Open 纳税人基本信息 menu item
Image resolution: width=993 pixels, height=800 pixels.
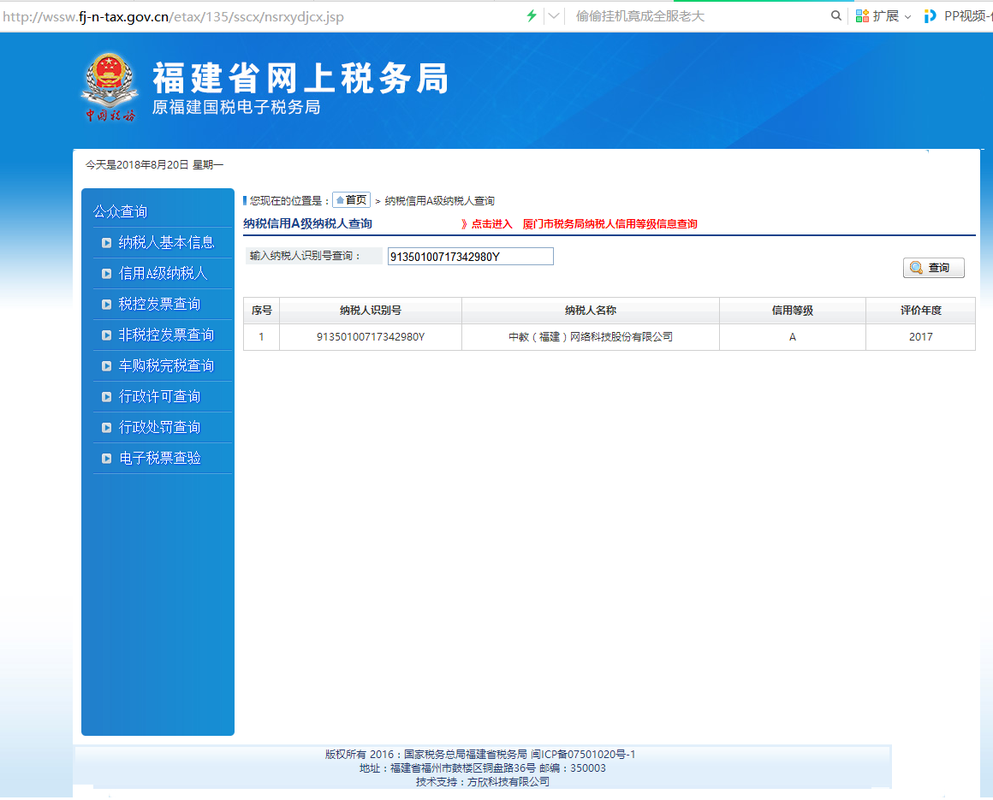166,243
